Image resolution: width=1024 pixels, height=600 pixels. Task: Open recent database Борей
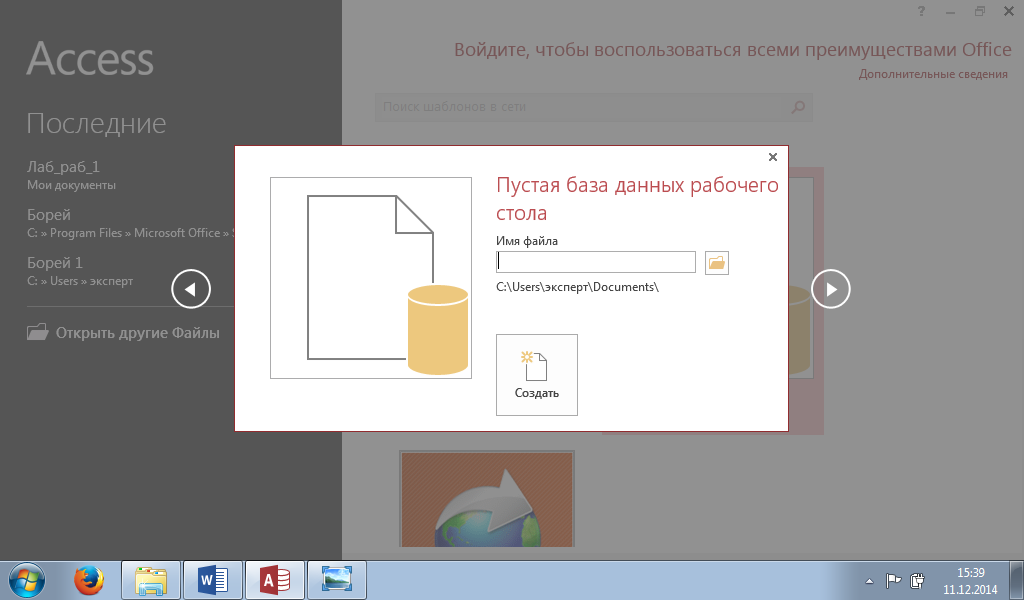pyautogui.click(x=131, y=223)
